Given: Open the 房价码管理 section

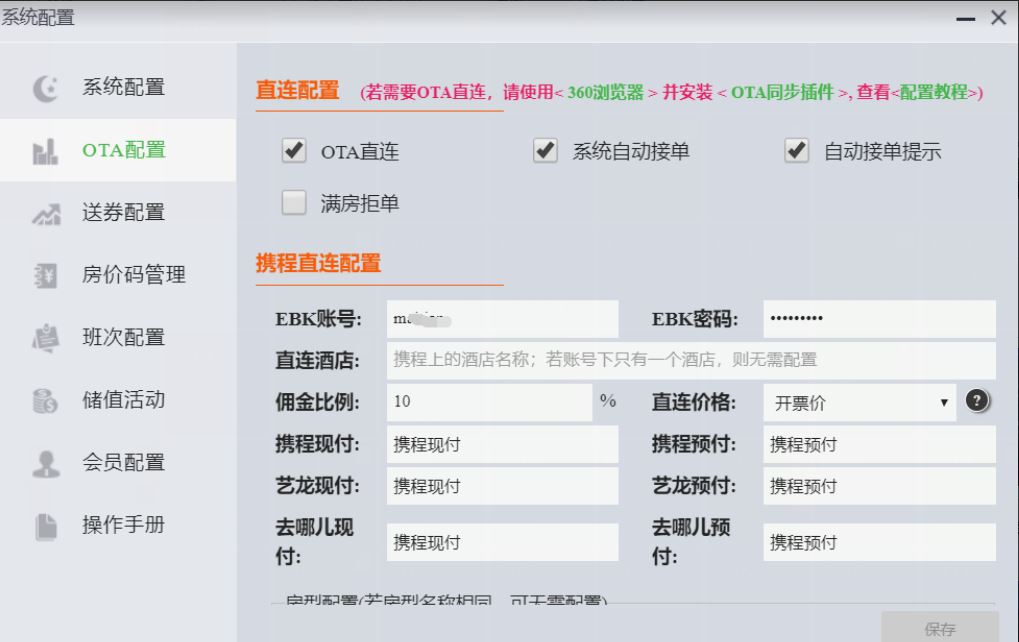Looking at the screenshot, I should click(133, 276).
